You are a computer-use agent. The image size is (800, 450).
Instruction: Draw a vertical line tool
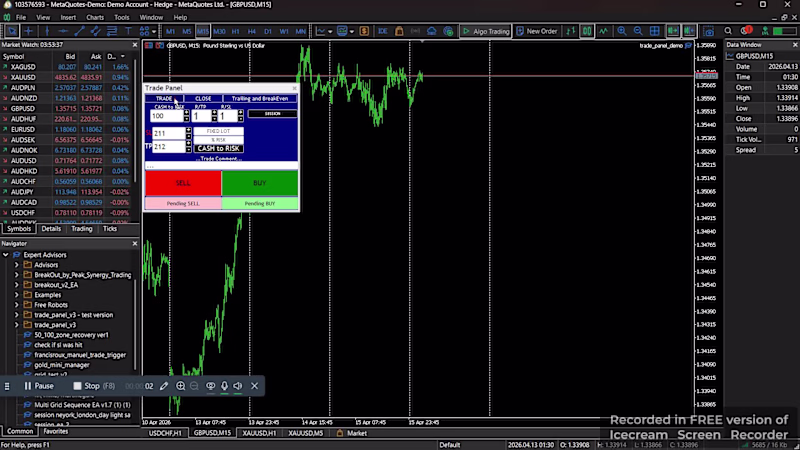(46, 31)
